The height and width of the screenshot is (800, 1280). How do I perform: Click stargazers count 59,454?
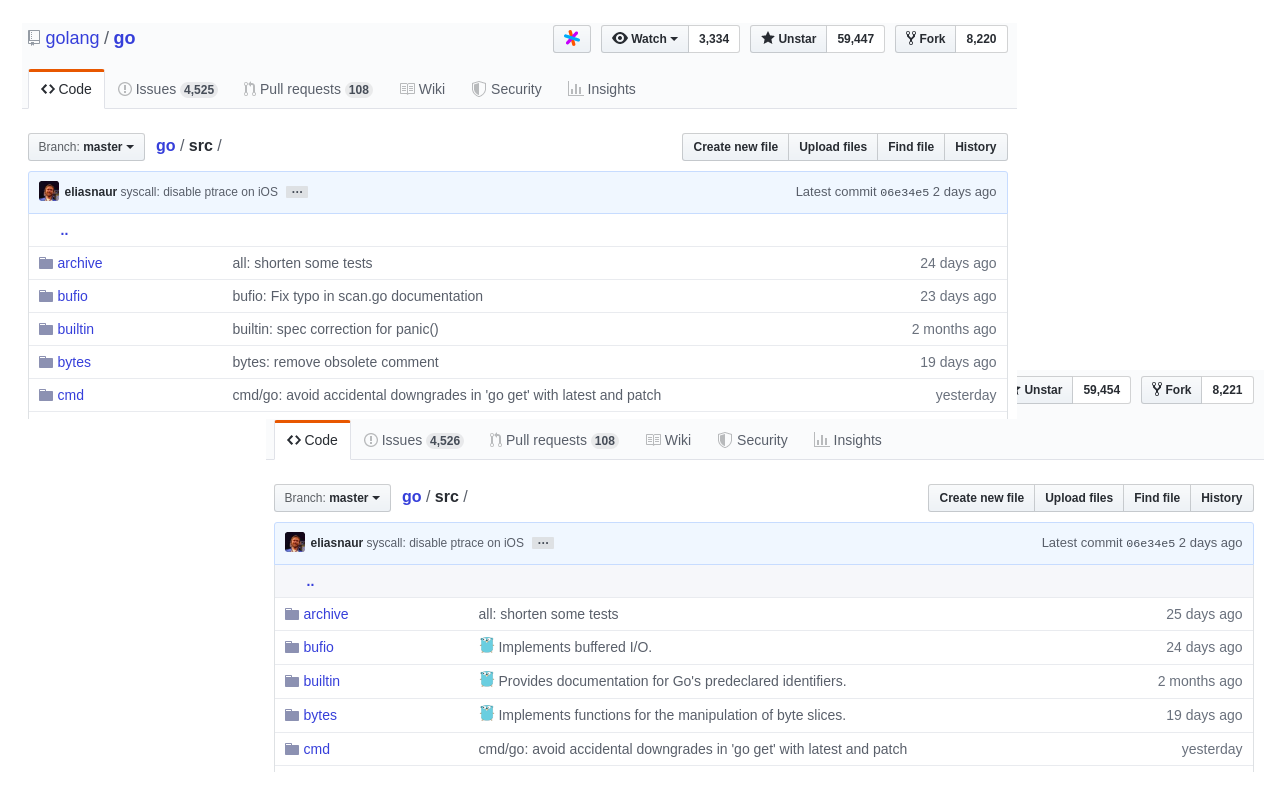point(1101,390)
